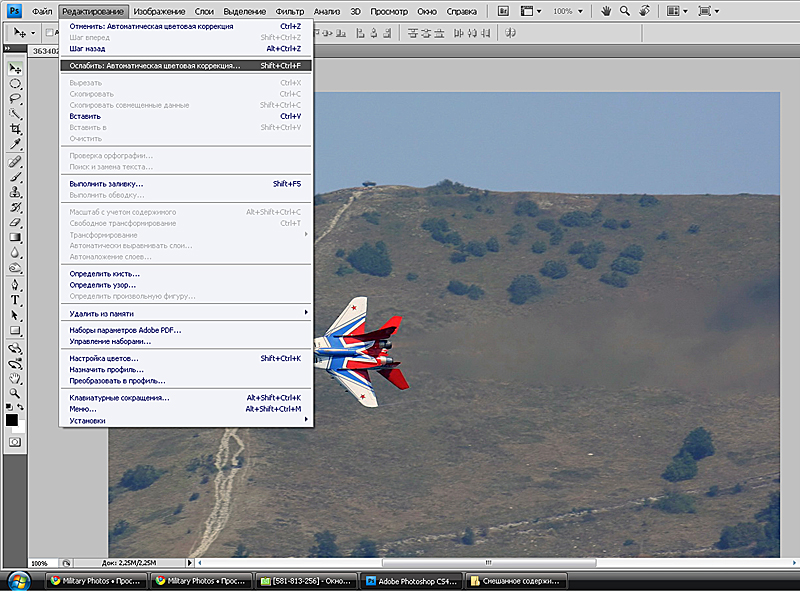800x599 pixels.
Task: Select the Lasso tool
Action: tap(15, 99)
